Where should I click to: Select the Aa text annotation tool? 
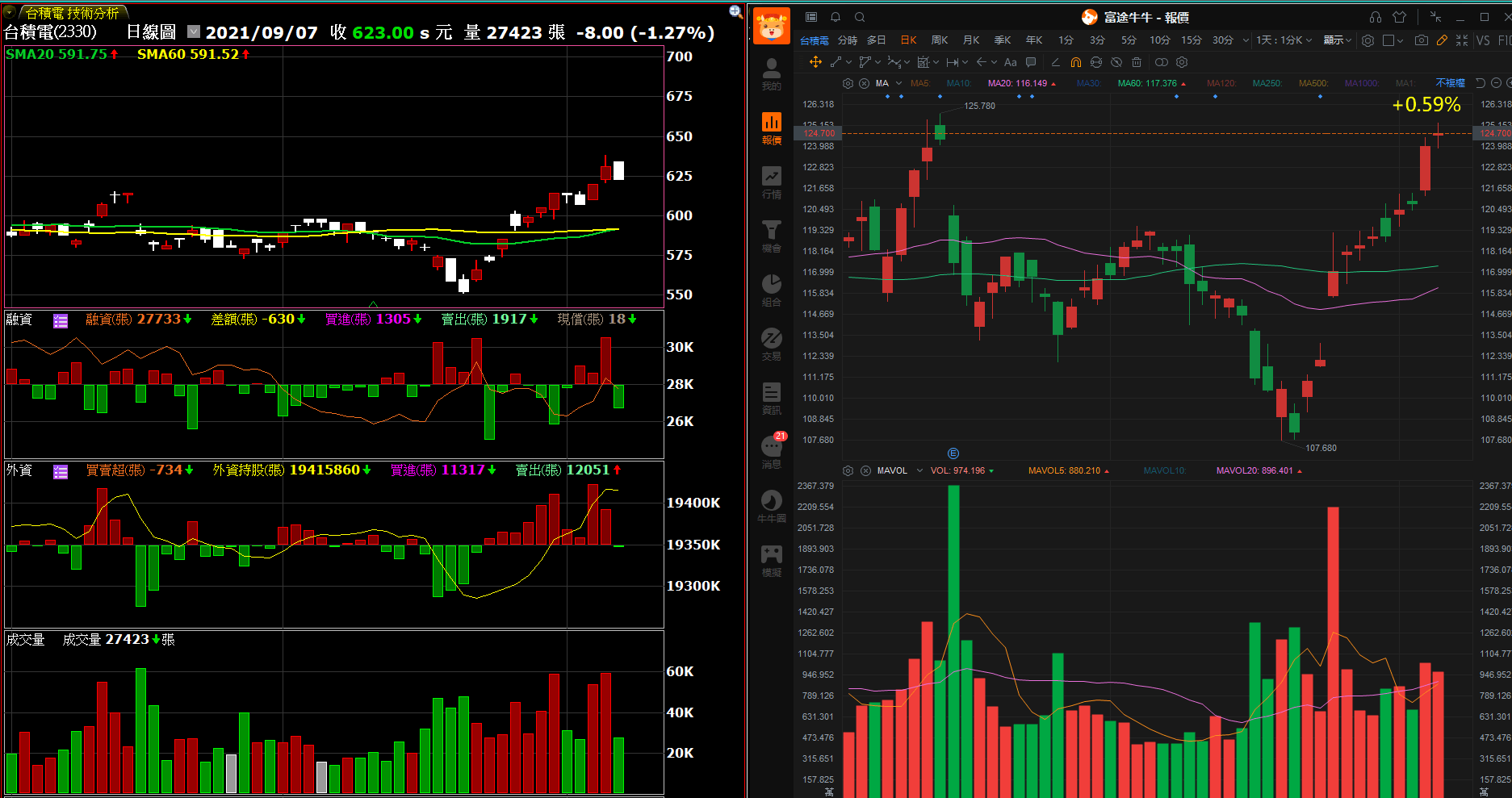point(1010,62)
